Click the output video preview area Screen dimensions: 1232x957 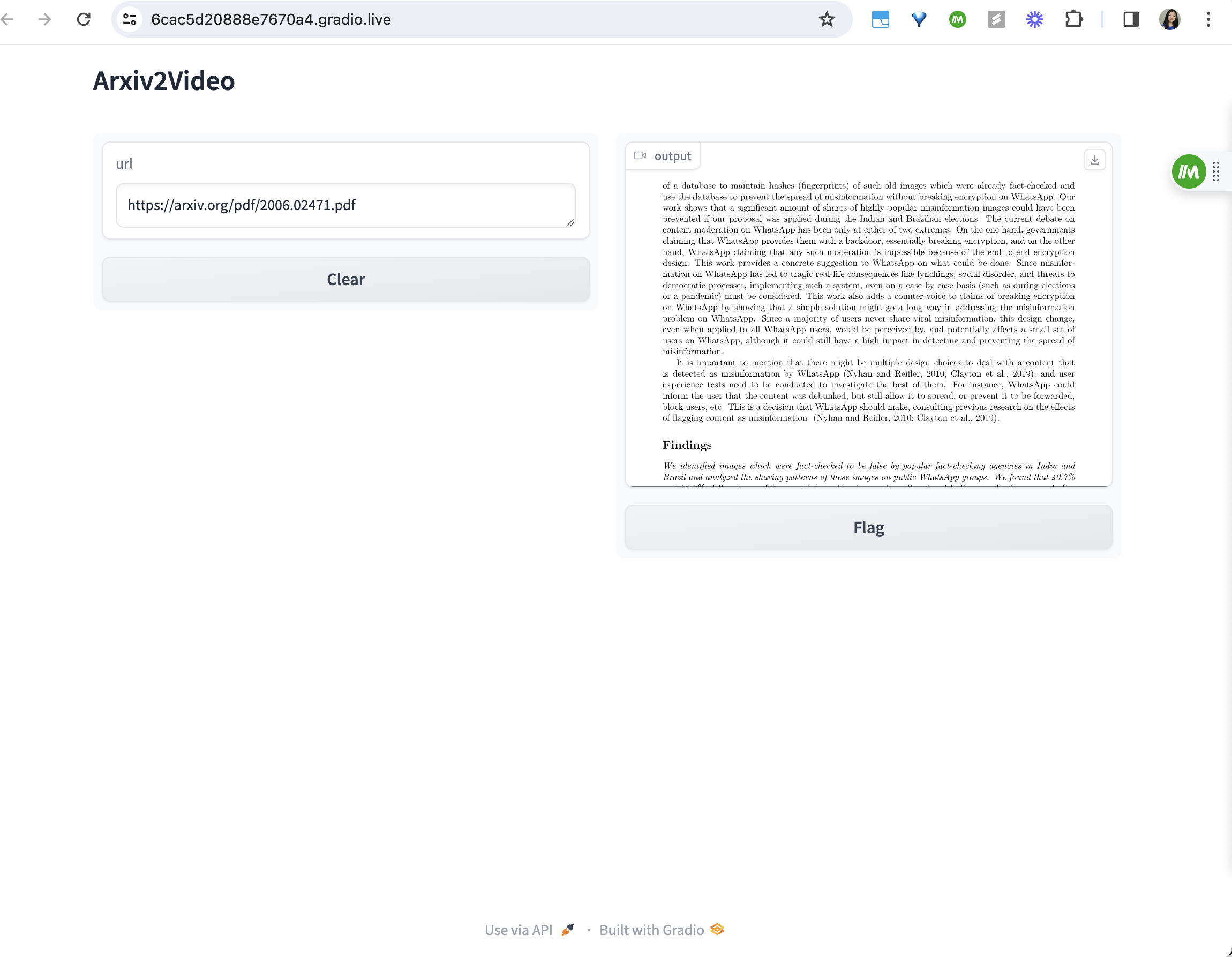point(868,327)
